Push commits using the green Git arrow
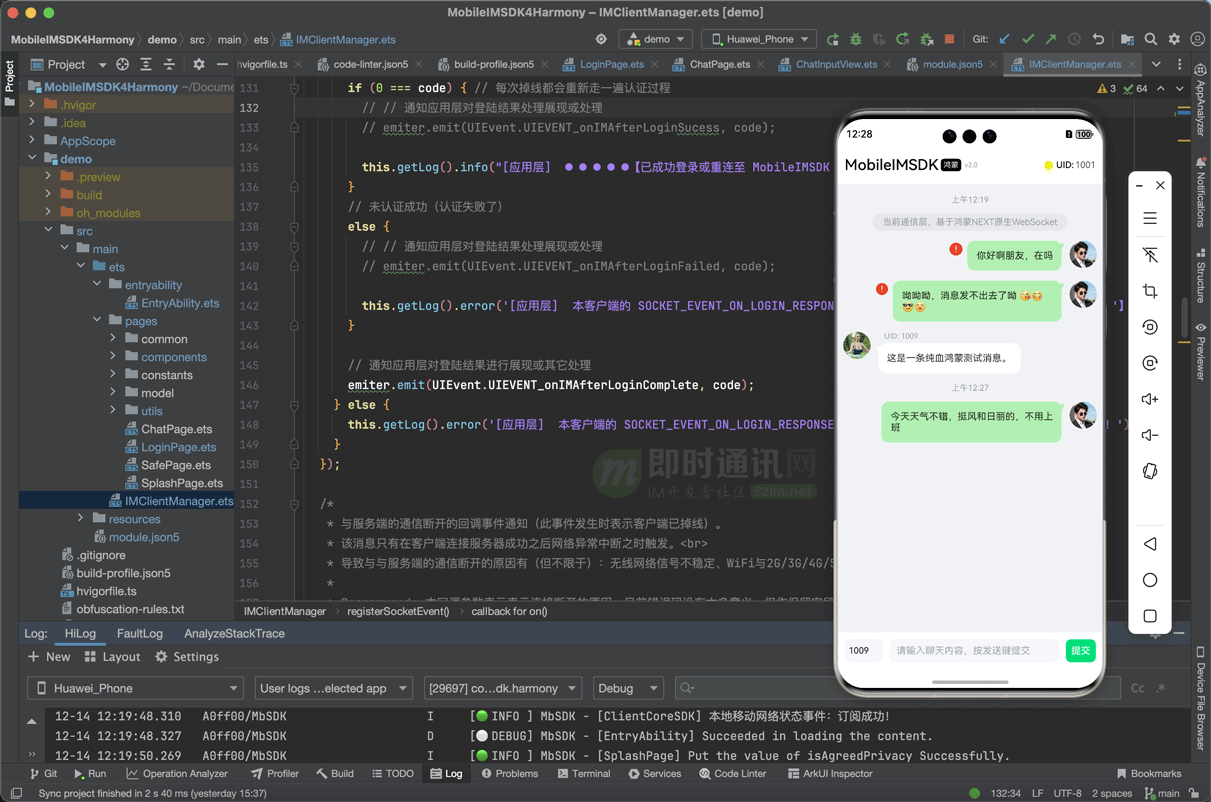 pos(1050,38)
